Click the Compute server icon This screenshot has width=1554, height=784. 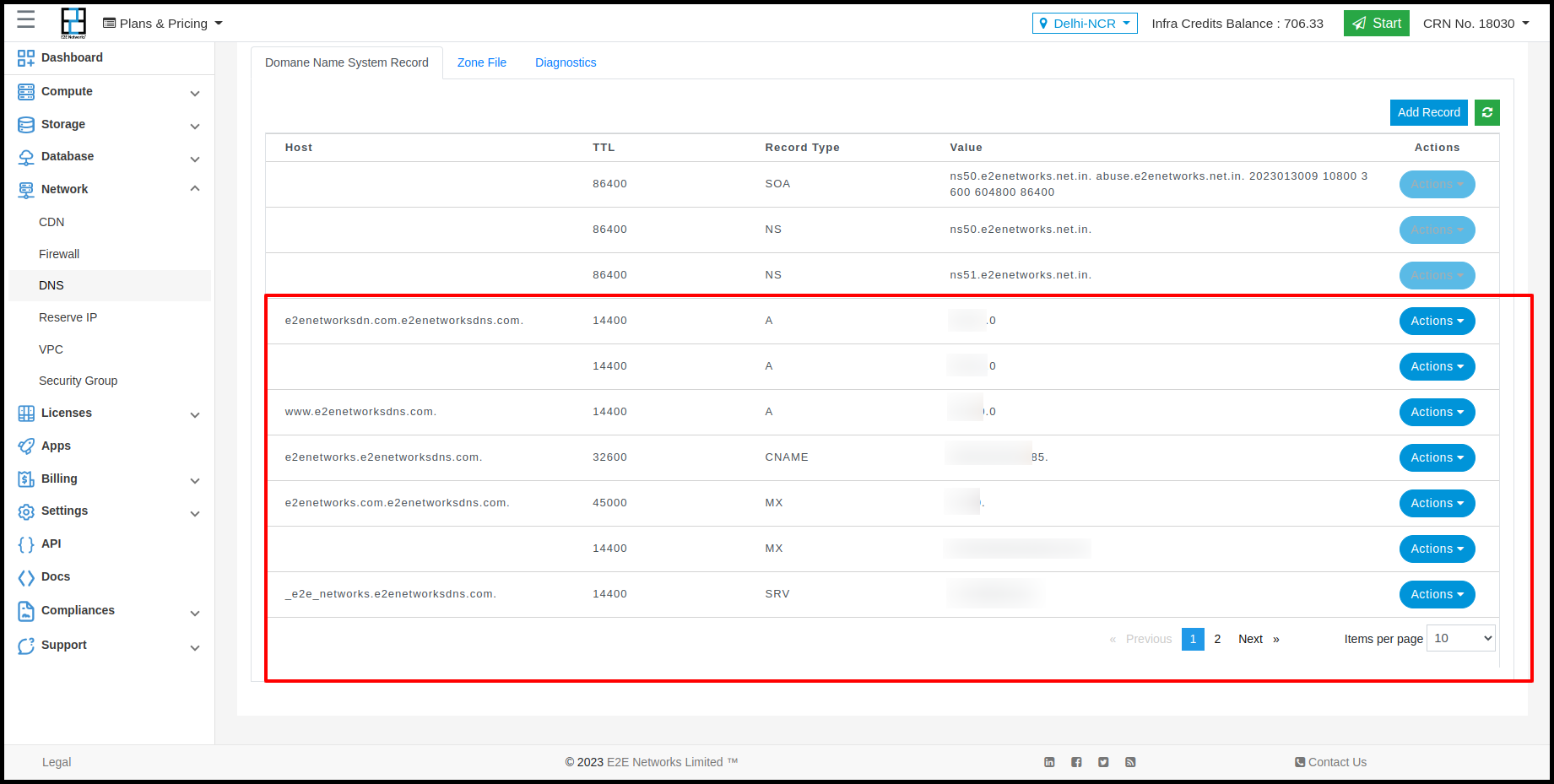pyautogui.click(x=26, y=91)
